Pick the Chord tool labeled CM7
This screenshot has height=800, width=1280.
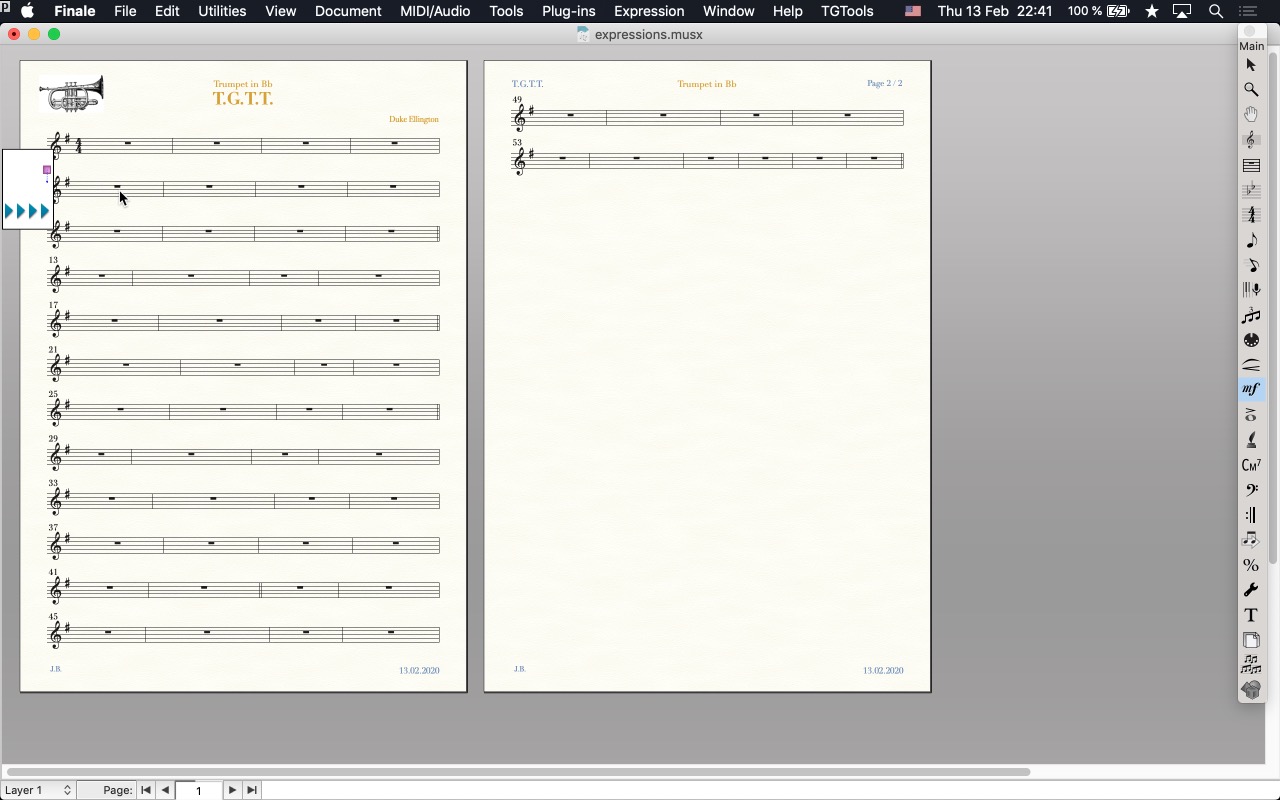click(1251, 465)
